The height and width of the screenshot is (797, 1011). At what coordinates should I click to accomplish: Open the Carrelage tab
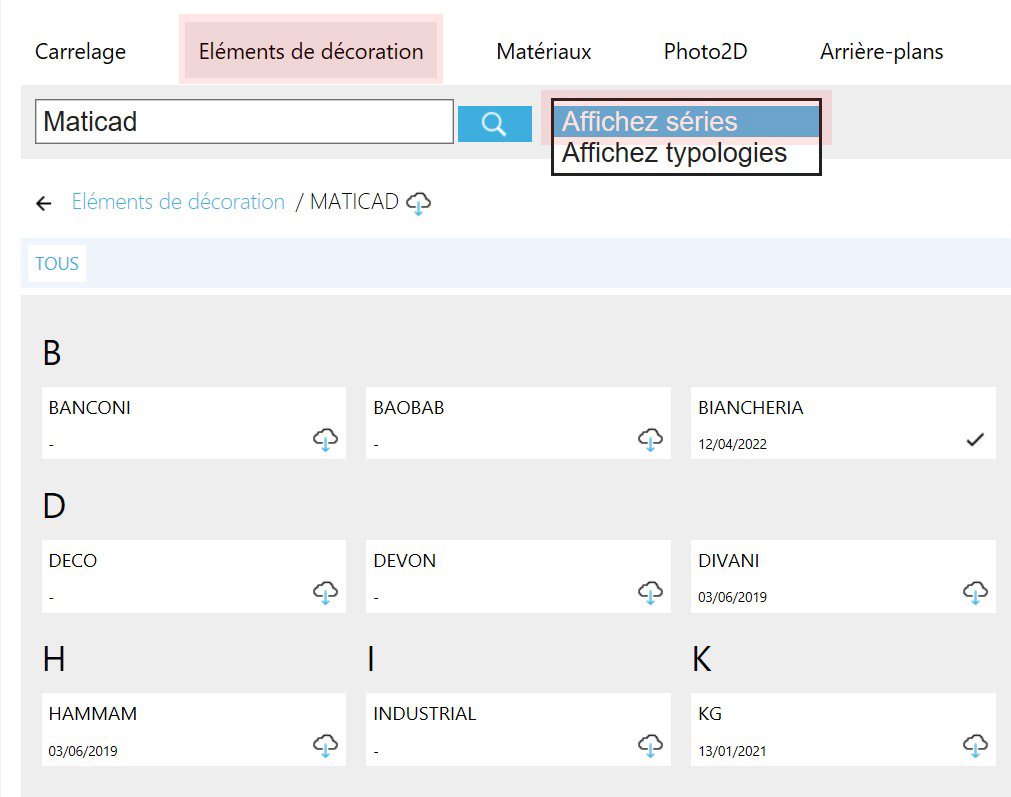tap(81, 52)
